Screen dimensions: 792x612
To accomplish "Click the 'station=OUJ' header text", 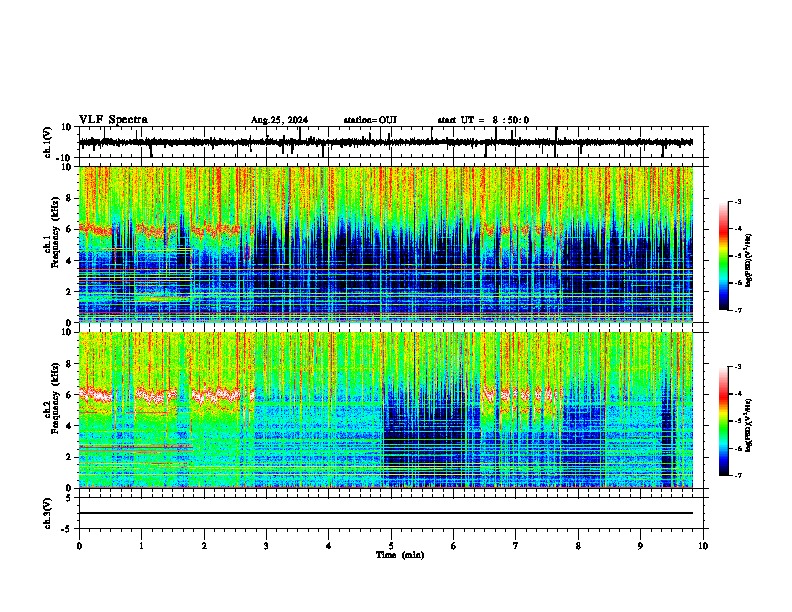I will [x=370, y=120].
